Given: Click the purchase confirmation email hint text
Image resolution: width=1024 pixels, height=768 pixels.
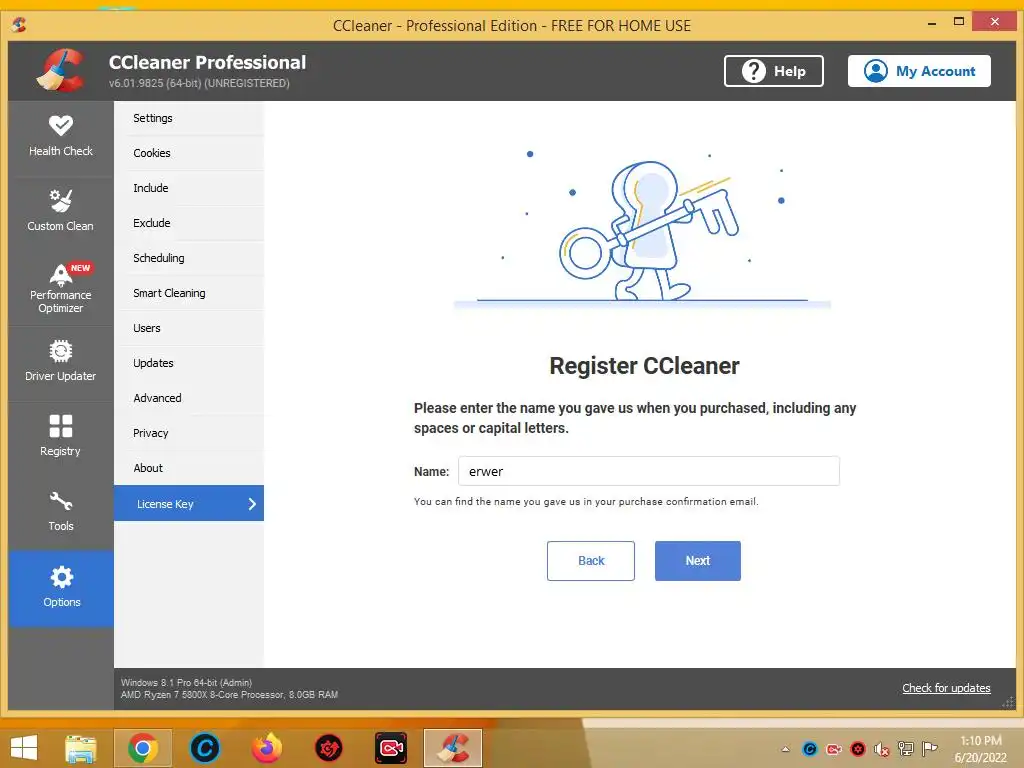Looking at the screenshot, I should point(586,502).
